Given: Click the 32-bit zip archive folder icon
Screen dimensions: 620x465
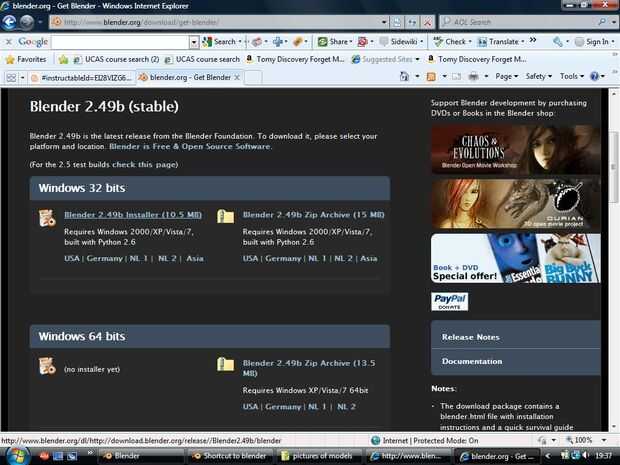Looking at the screenshot, I should pyautogui.click(x=225, y=216).
